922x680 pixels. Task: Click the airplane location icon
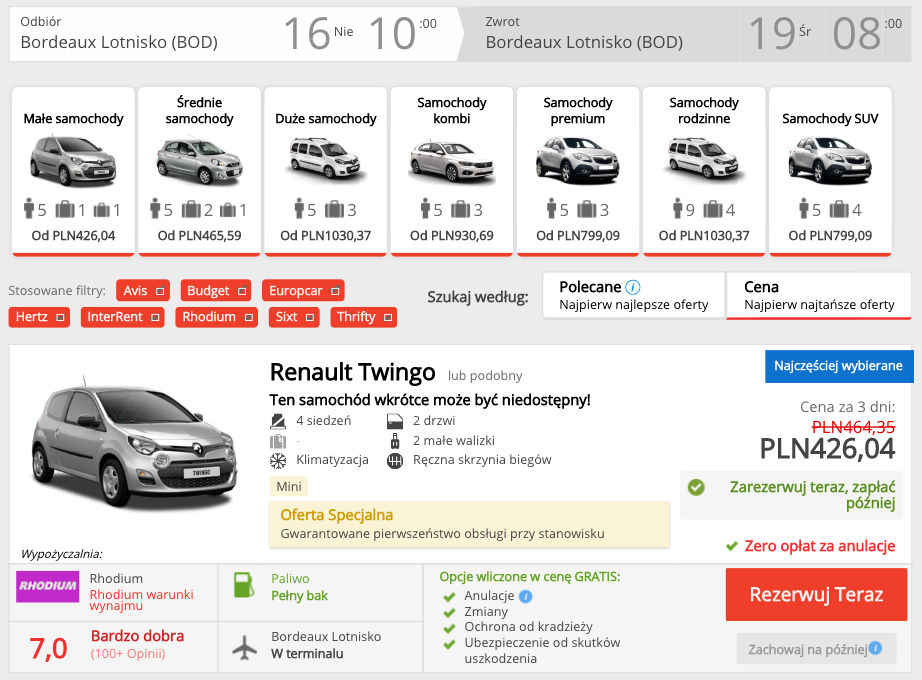tap(243, 646)
